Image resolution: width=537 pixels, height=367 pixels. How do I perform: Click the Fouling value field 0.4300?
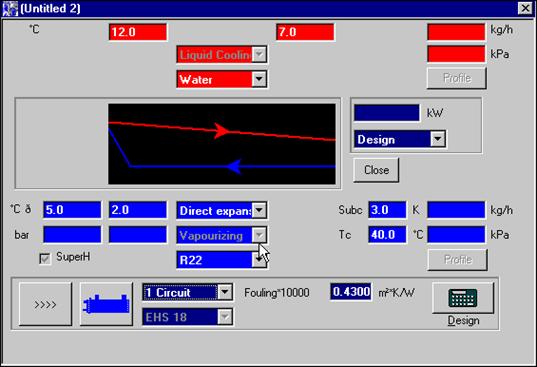(351, 292)
